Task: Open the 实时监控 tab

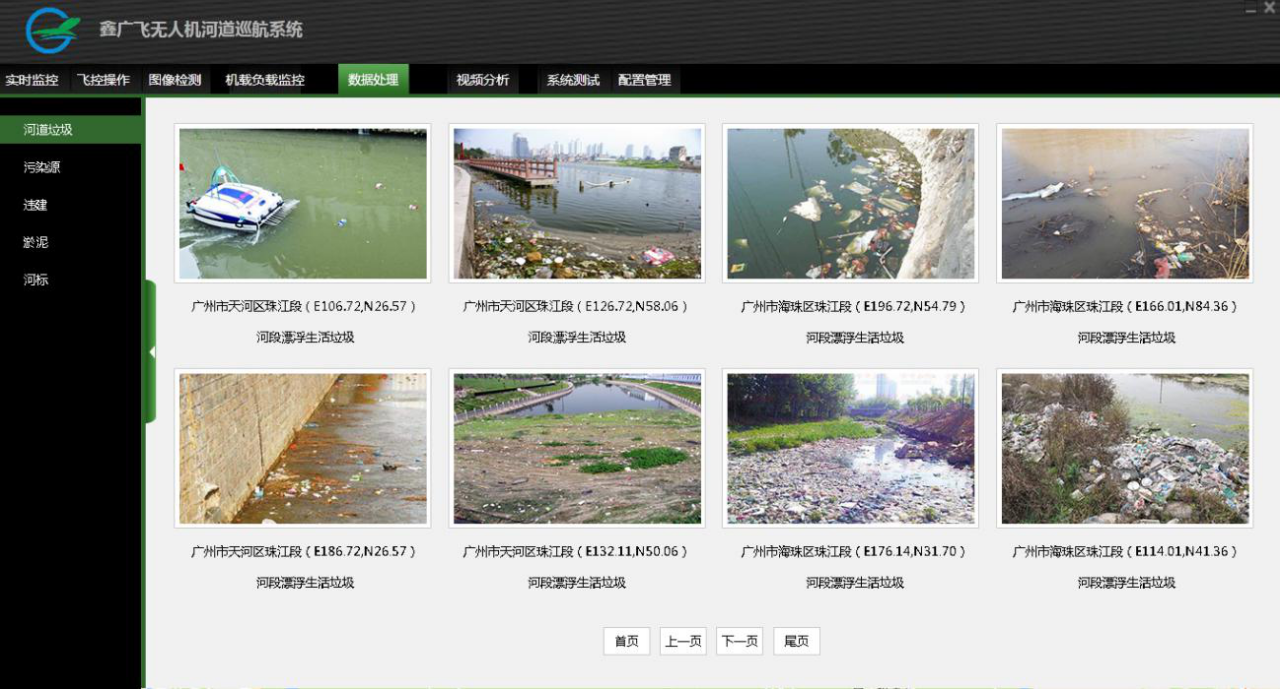Action: [x=32, y=80]
